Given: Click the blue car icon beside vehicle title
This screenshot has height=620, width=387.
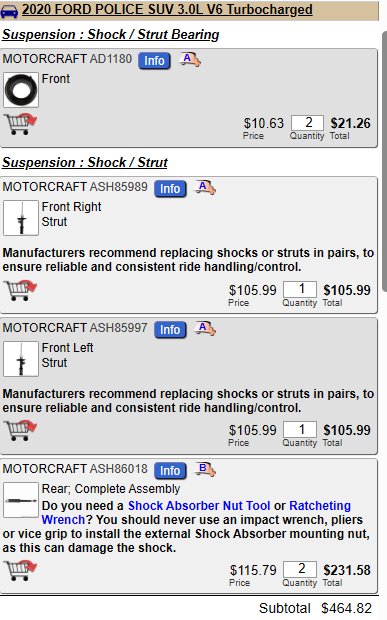Looking at the screenshot, I should 9,11.
